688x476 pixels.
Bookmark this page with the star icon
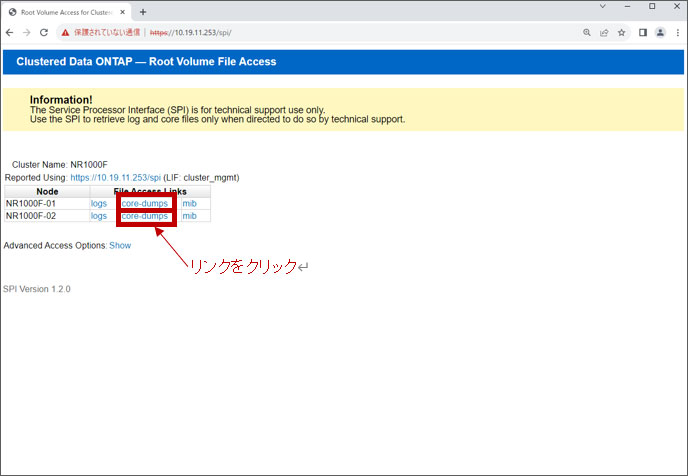621,32
